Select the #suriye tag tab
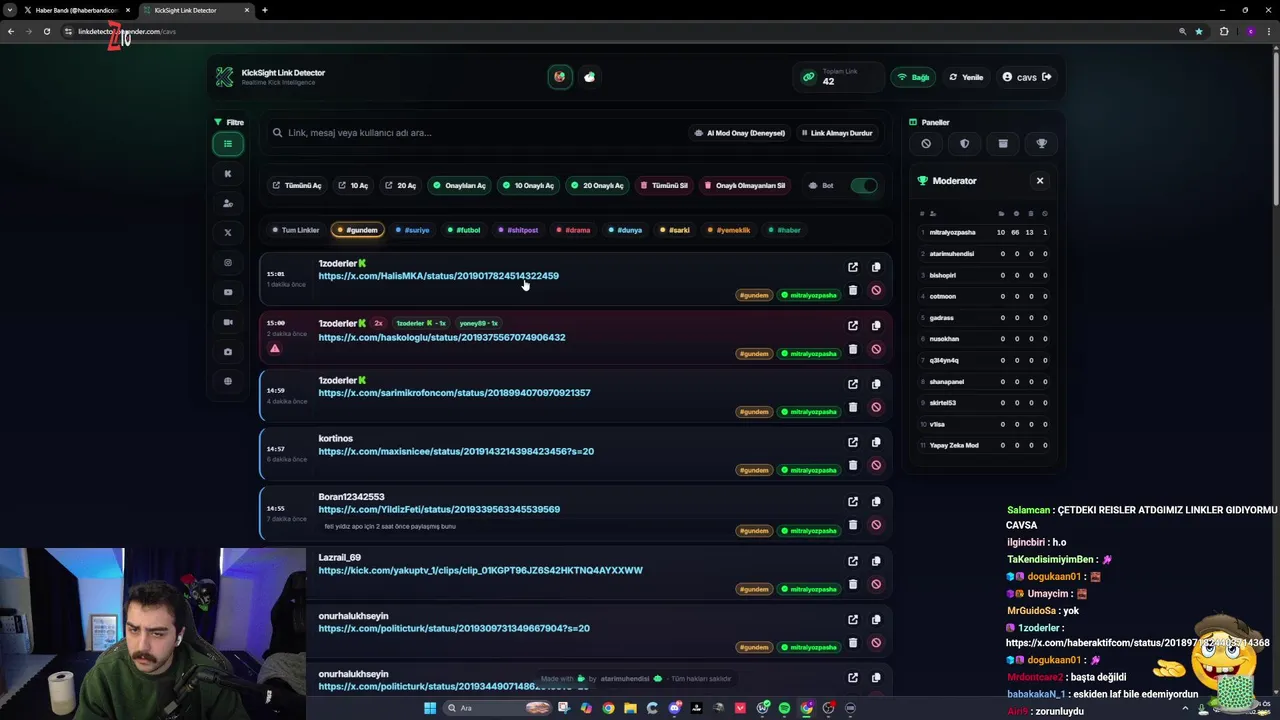1280x720 pixels. (x=412, y=230)
